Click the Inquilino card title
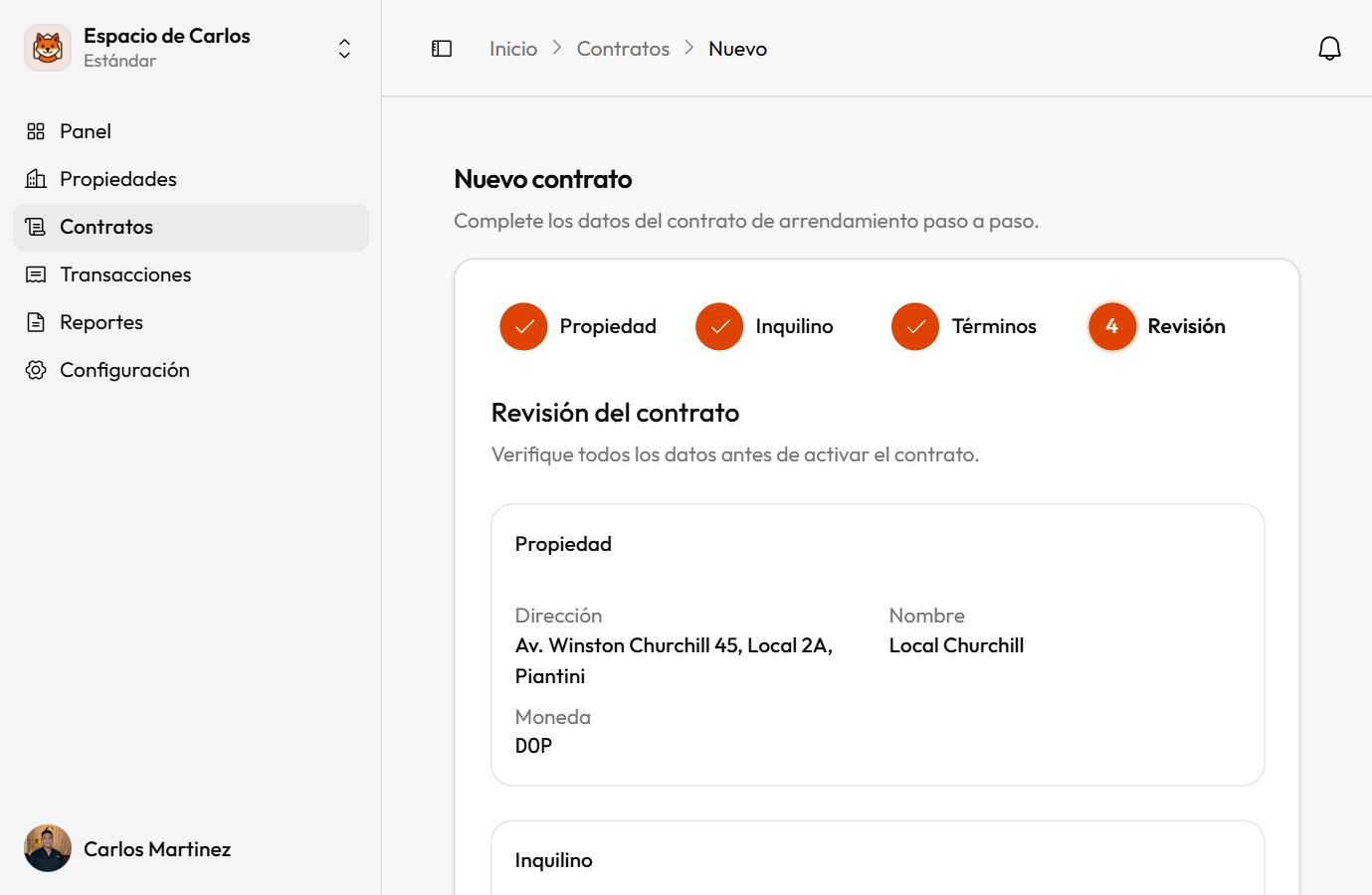The width and height of the screenshot is (1372, 895). pos(553,860)
